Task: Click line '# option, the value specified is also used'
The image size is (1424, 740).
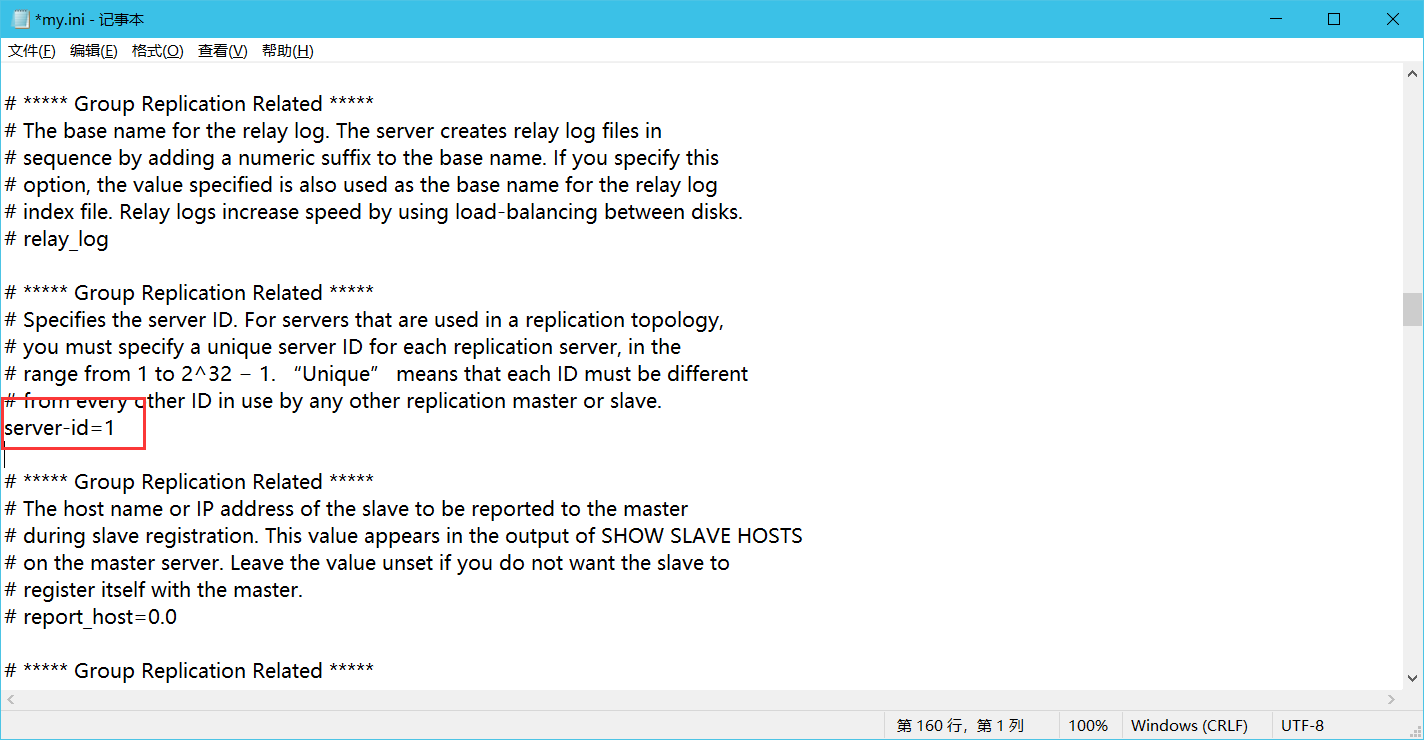Action: coord(361,185)
